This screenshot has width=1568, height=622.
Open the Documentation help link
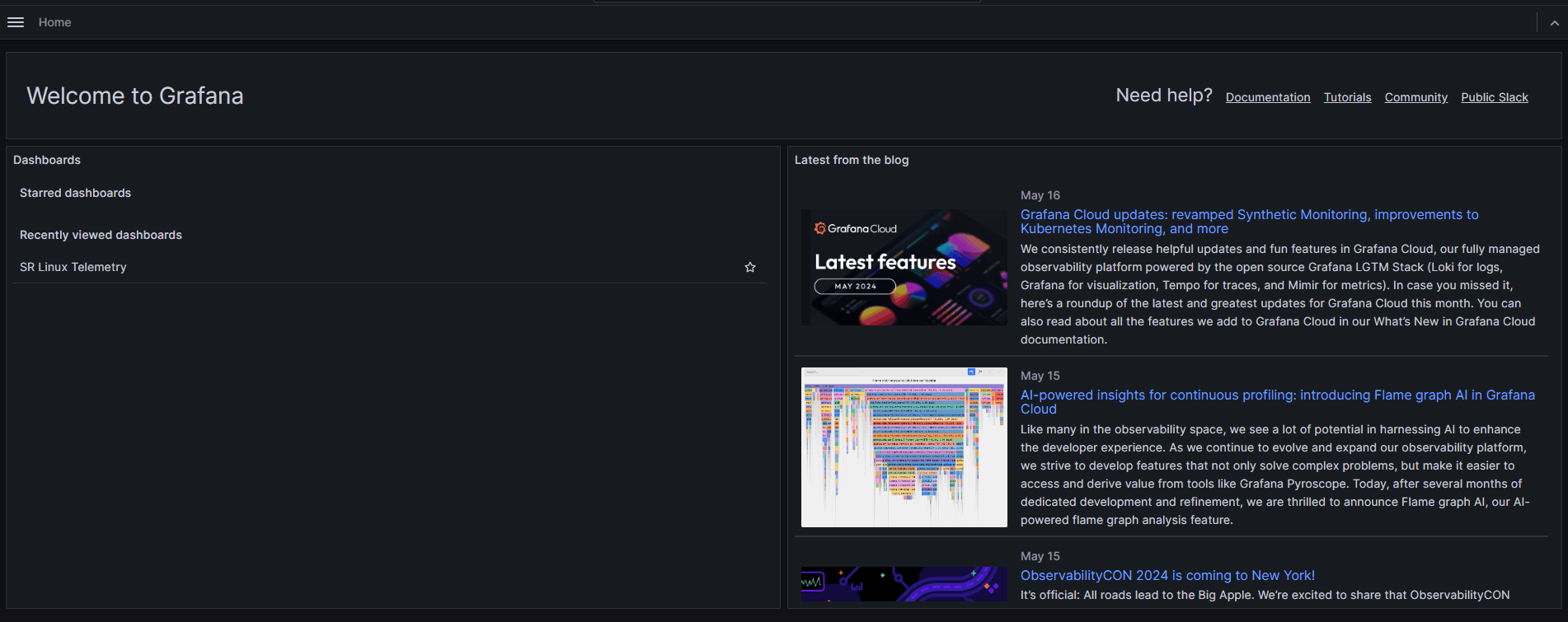point(1268,97)
